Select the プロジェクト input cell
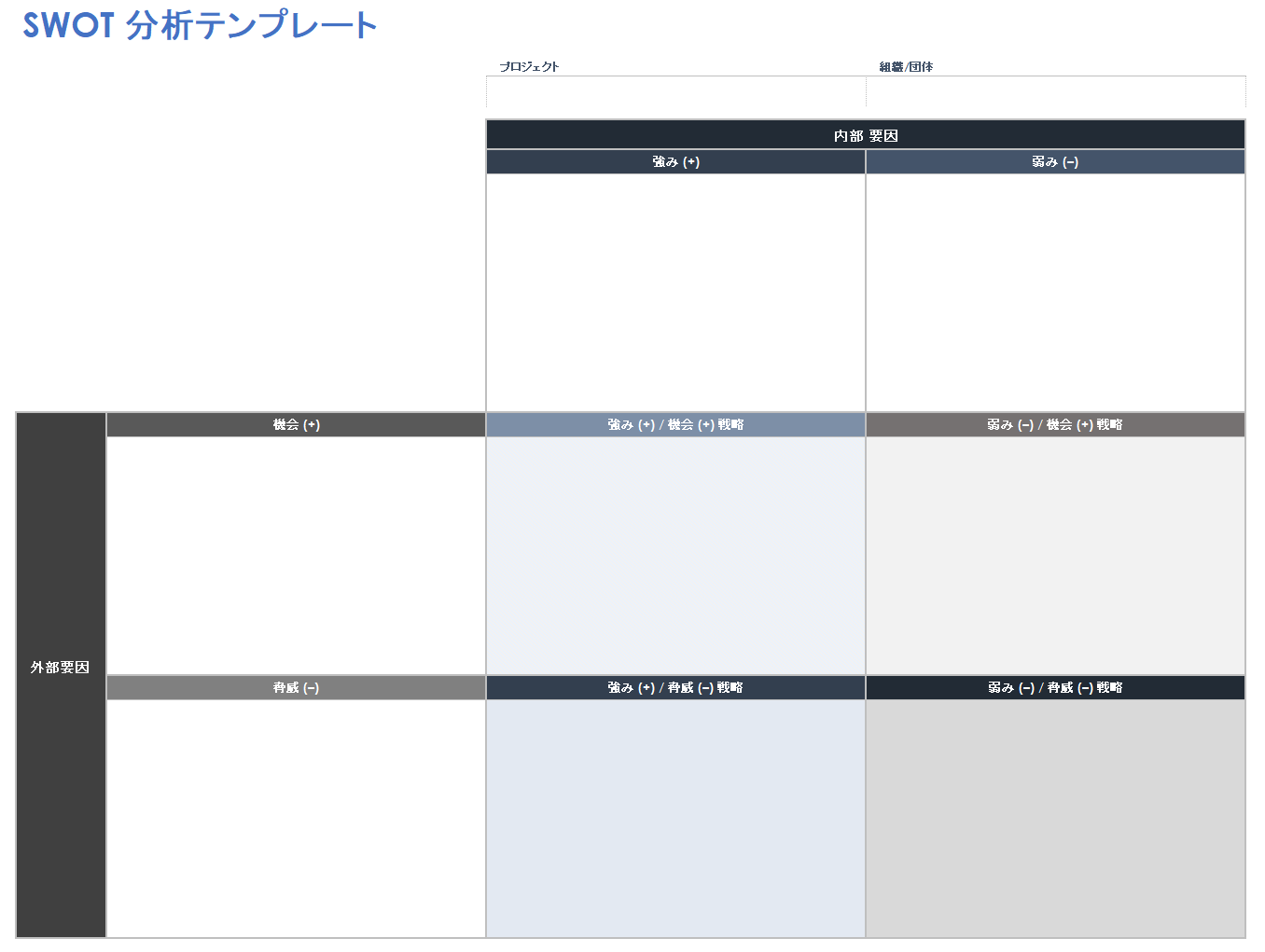 (x=676, y=92)
